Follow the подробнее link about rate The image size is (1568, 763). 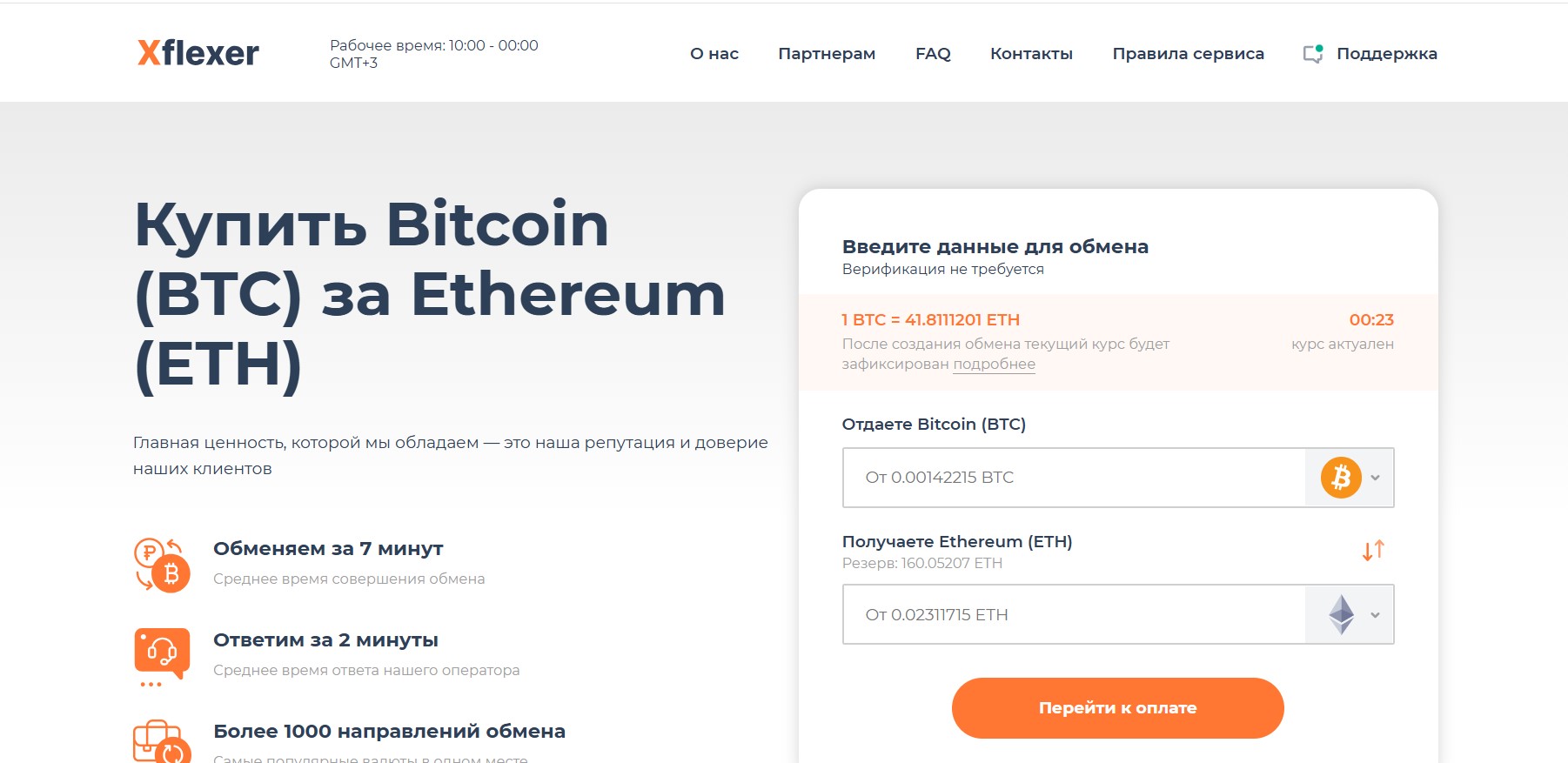click(994, 365)
